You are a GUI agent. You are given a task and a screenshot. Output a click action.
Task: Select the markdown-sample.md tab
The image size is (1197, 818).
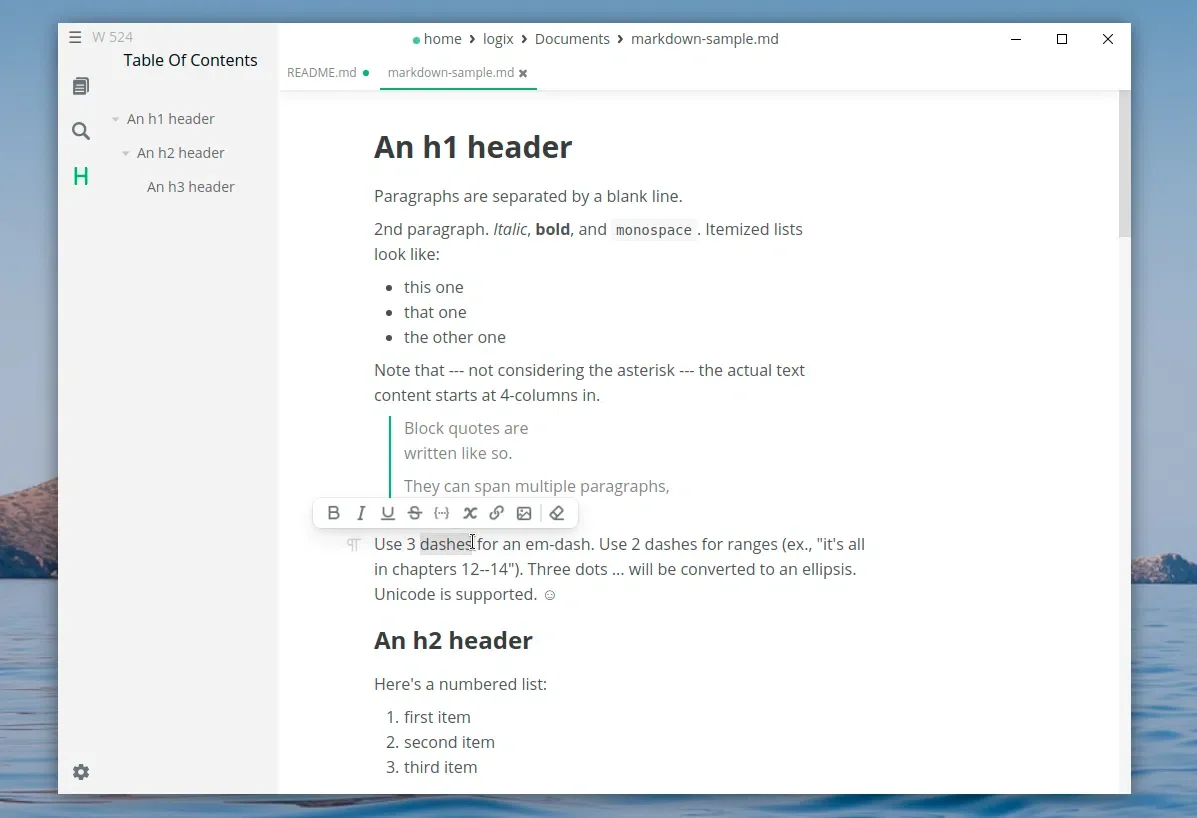[450, 72]
